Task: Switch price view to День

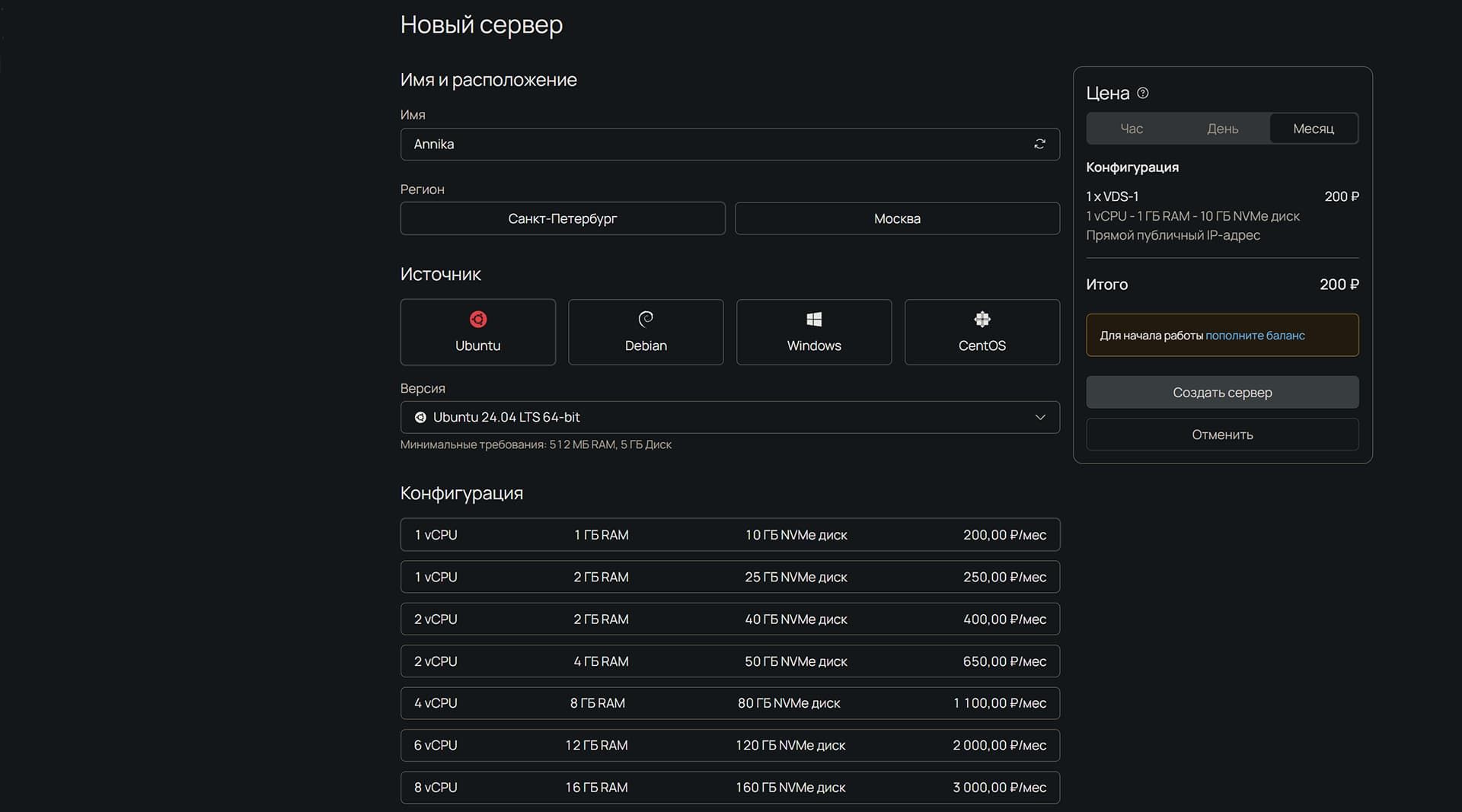Action: point(1222,129)
